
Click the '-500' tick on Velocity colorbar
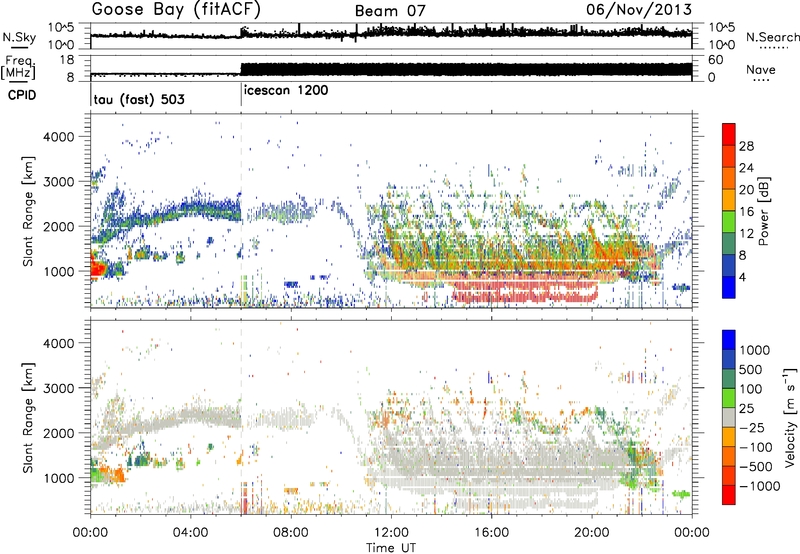pos(756,466)
